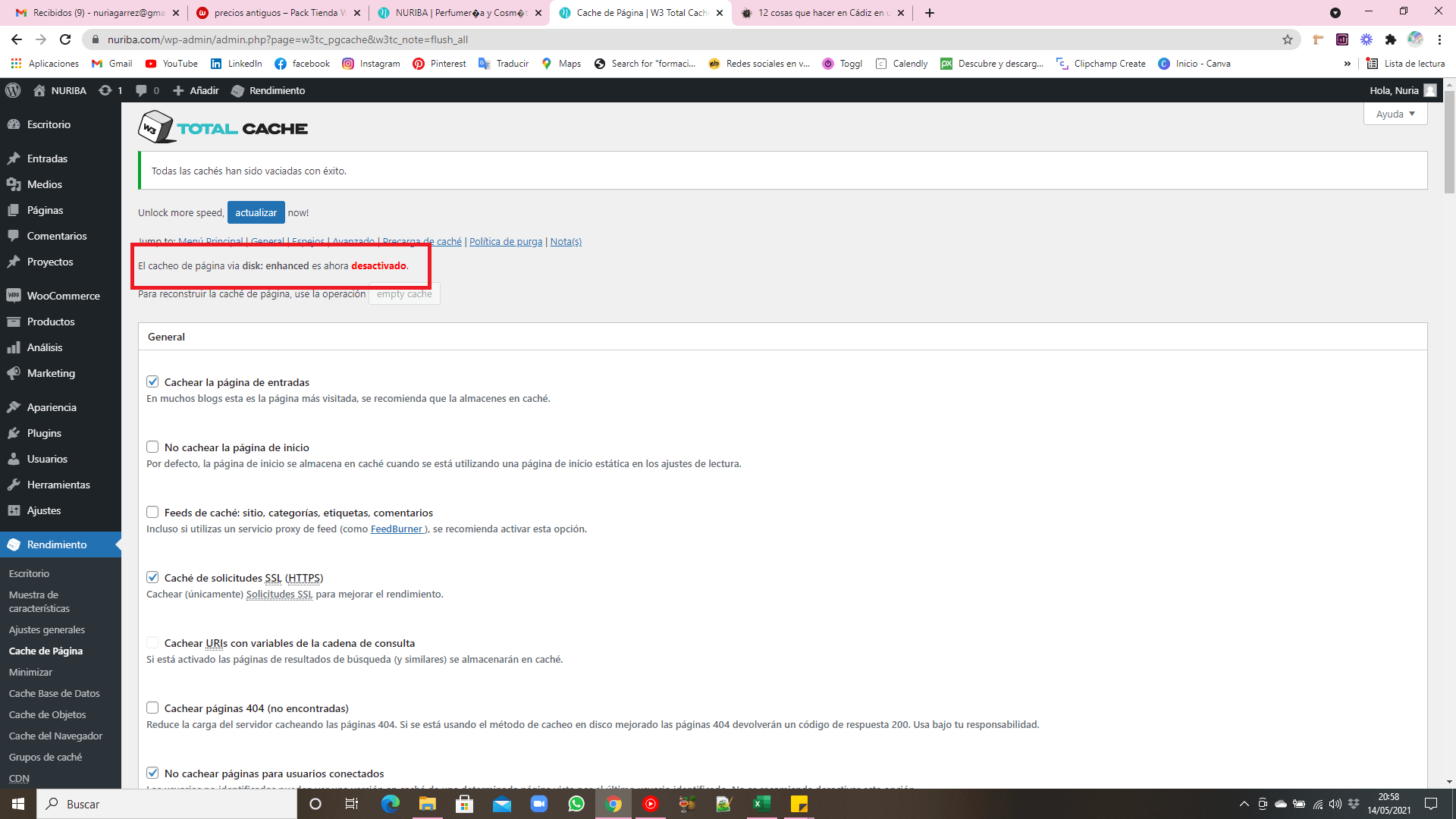Open Excel from the taskbar
Viewport: 1456px width, 819px height.
point(761,804)
